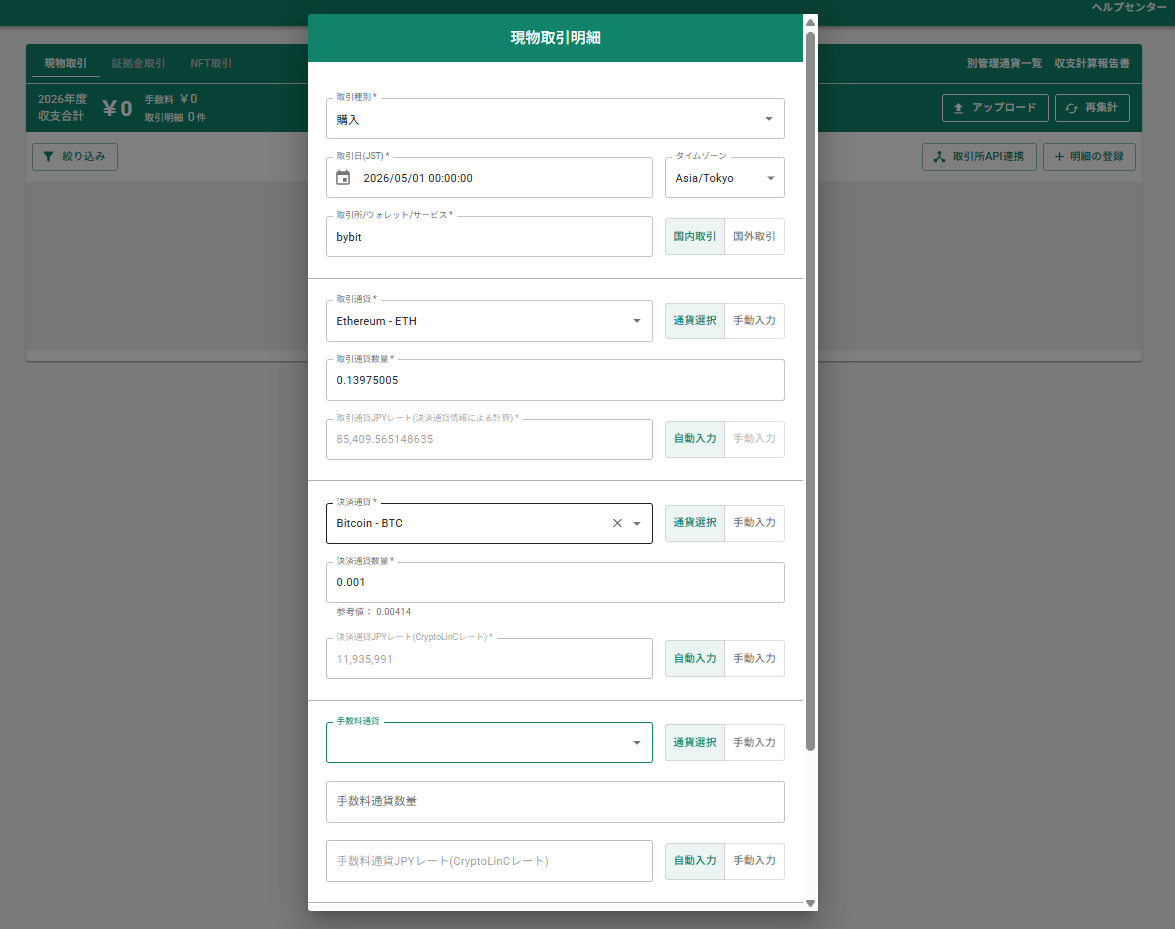Switch to NFT取引 tab

(x=211, y=64)
